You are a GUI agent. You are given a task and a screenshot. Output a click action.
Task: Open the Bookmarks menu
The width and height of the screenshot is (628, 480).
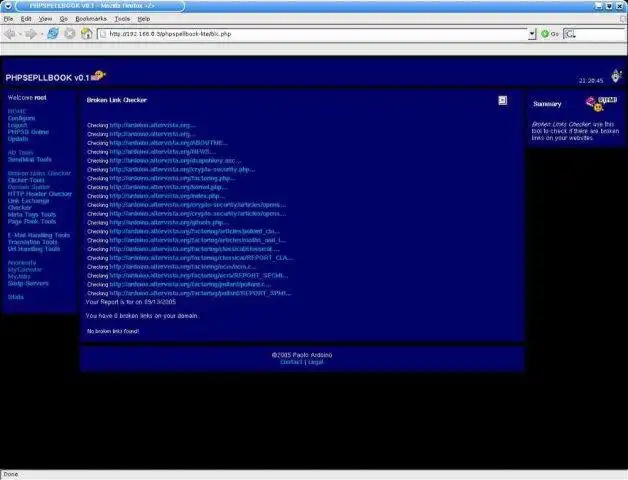point(91,19)
